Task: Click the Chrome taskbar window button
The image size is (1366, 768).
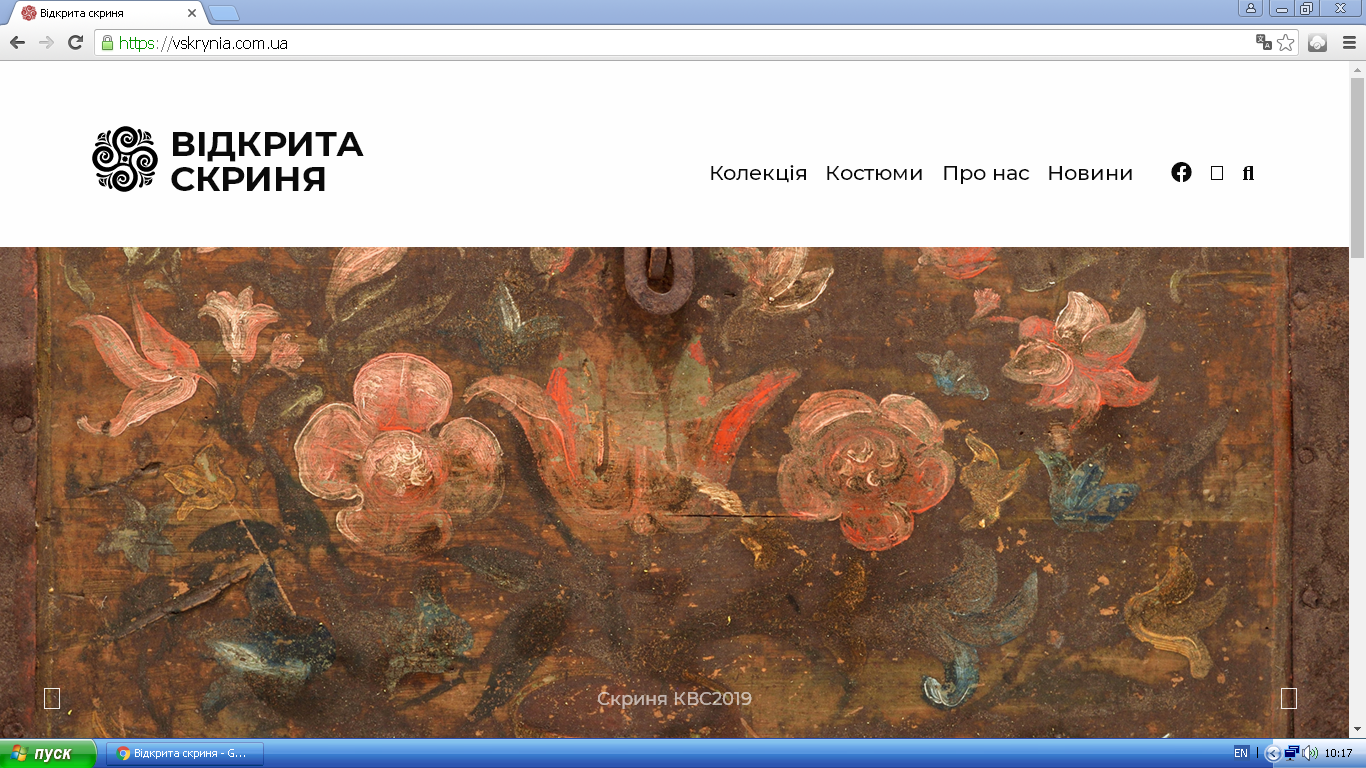Action: (185, 753)
